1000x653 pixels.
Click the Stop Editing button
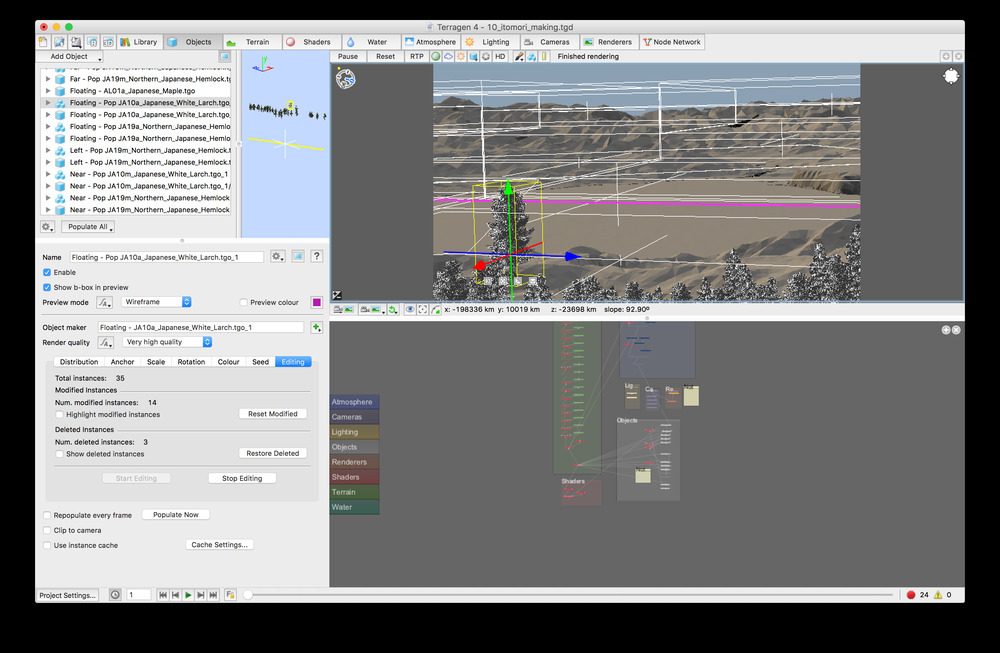click(242, 478)
